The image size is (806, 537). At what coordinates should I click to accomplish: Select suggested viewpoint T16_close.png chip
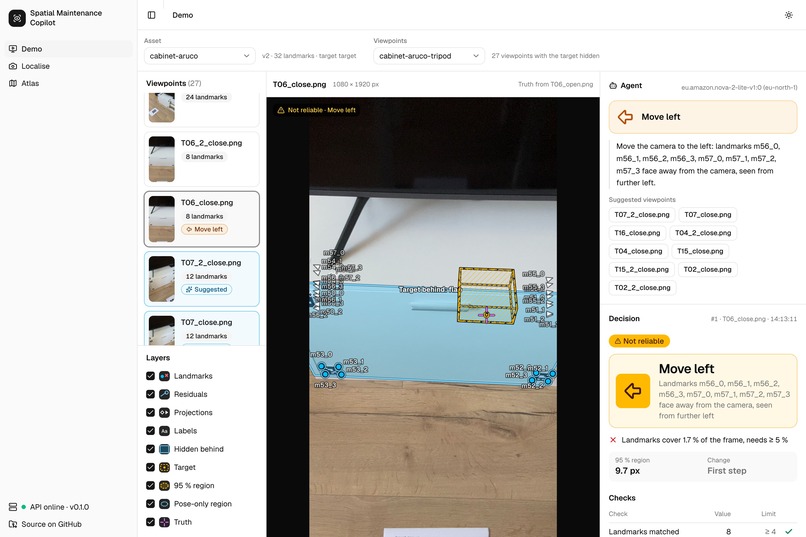tap(637, 233)
